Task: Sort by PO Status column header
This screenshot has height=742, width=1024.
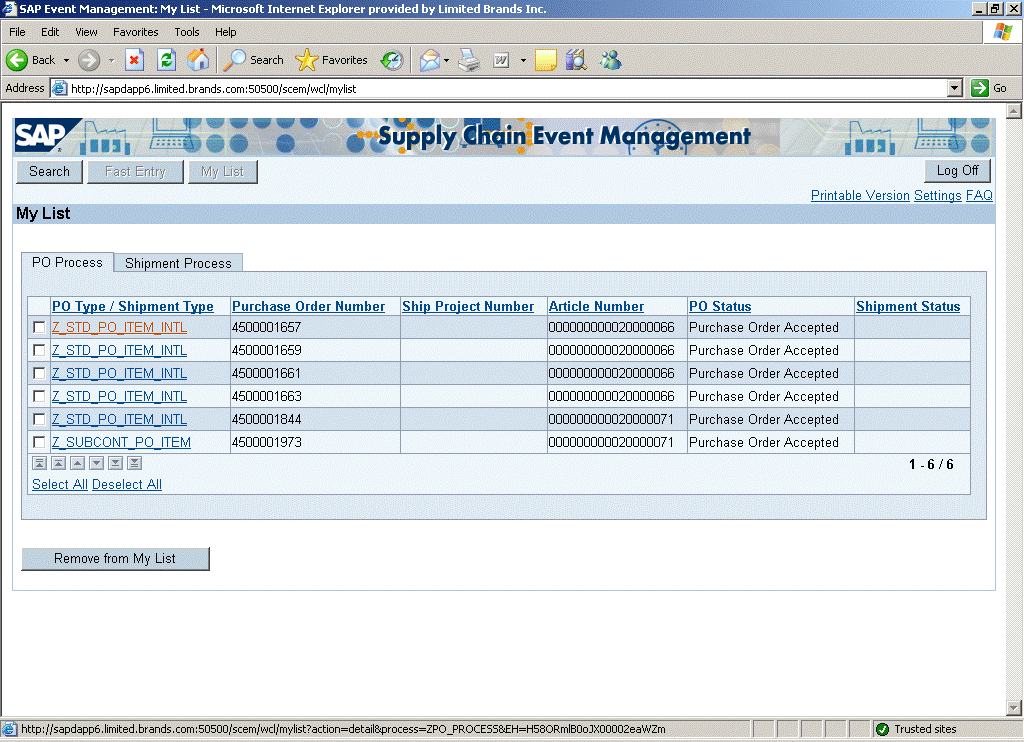Action: click(x=720, y=306)
